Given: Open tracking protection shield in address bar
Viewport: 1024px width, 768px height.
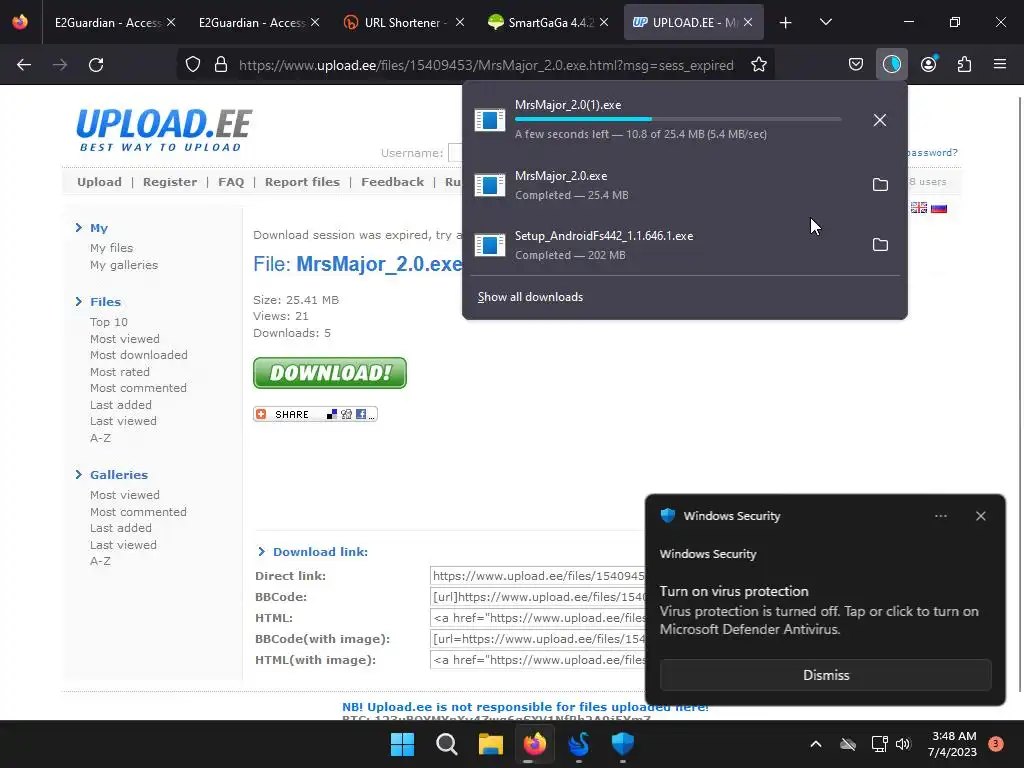Looking at the screenshot, I should click(193, 65).
